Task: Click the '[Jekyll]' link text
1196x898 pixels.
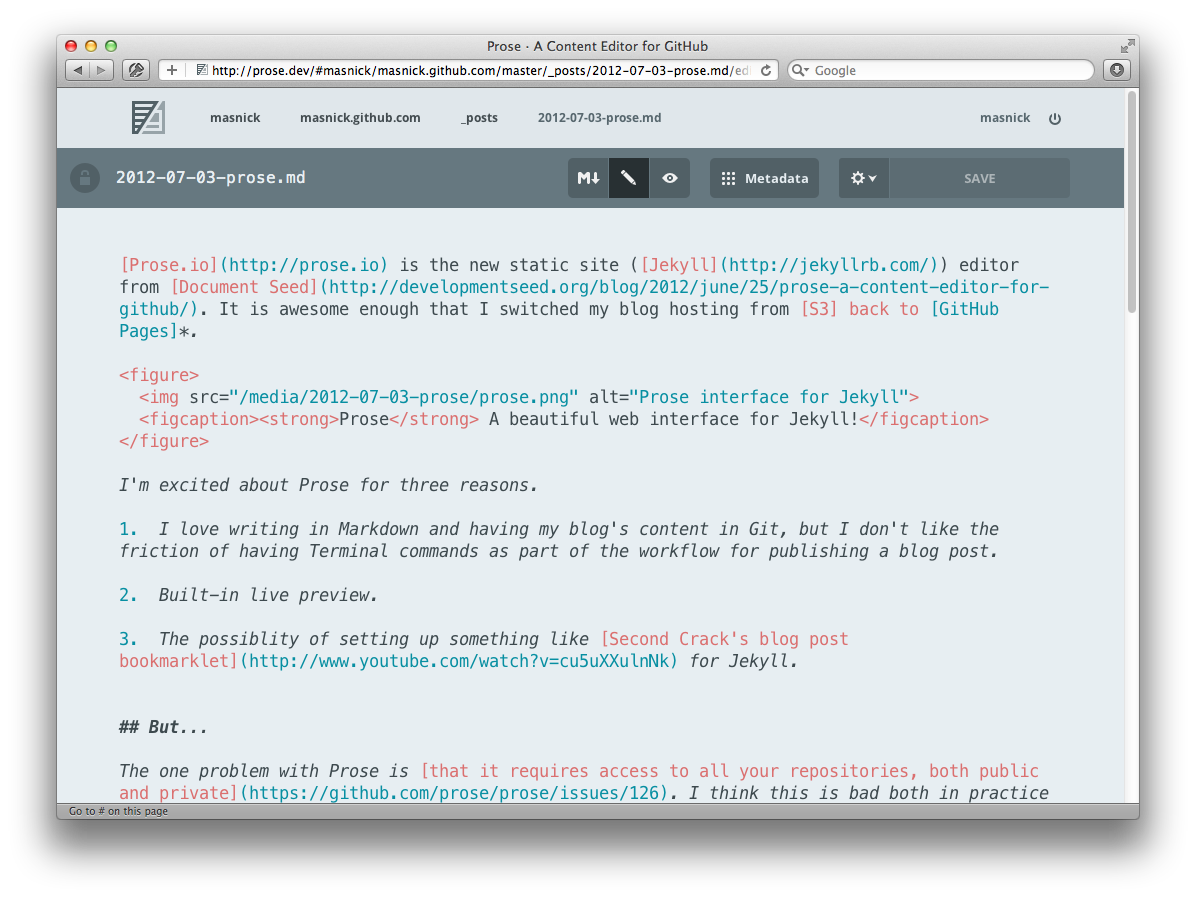Action: click(x=680, y=266)
